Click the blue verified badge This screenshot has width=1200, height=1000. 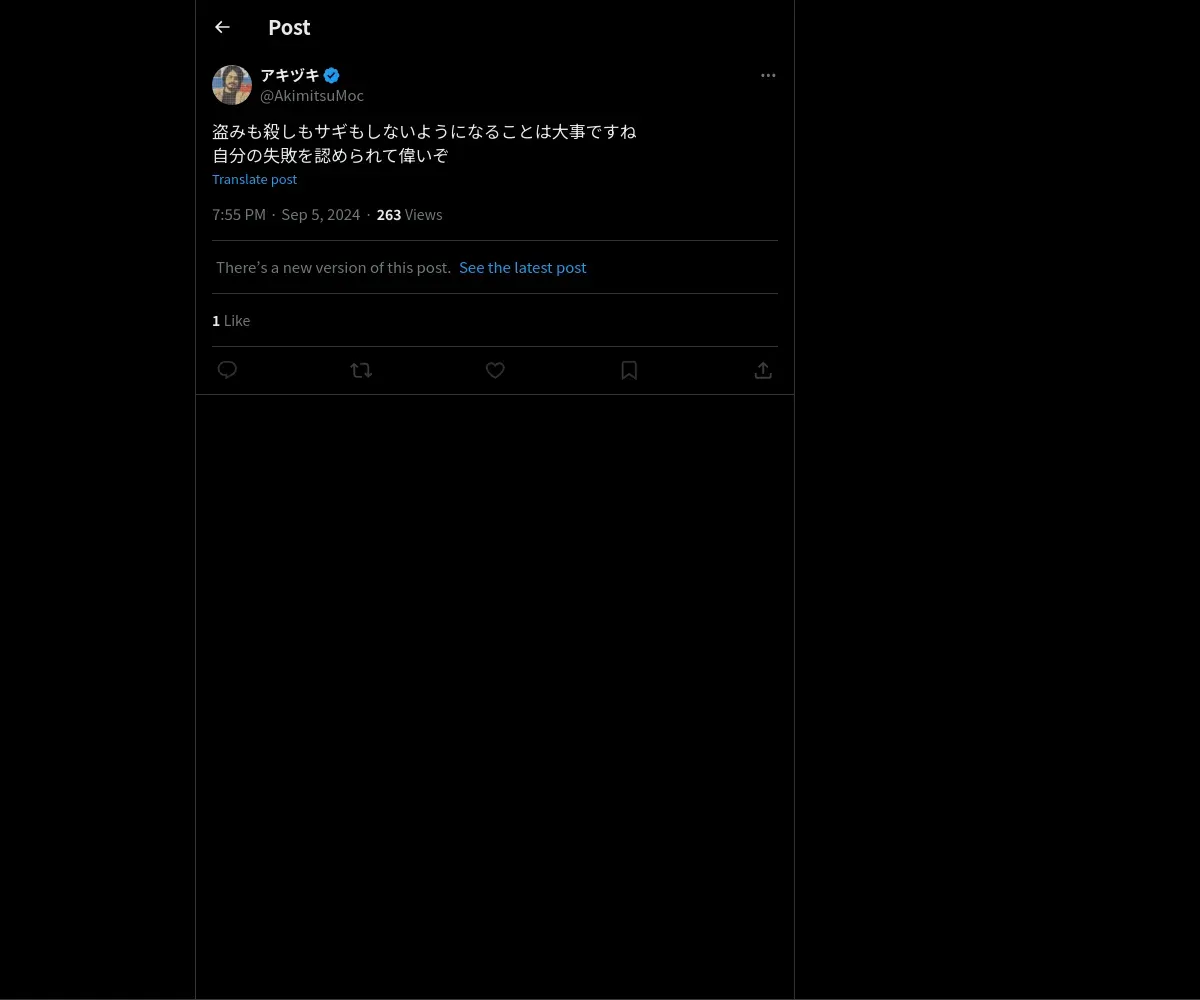[x=332, y=75]
